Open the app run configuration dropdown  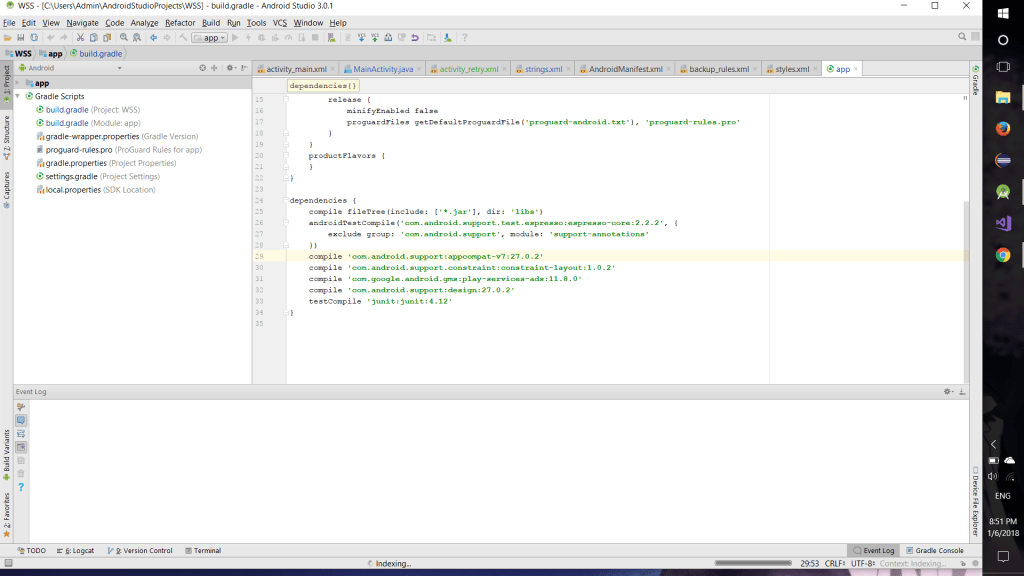[210, 37]
